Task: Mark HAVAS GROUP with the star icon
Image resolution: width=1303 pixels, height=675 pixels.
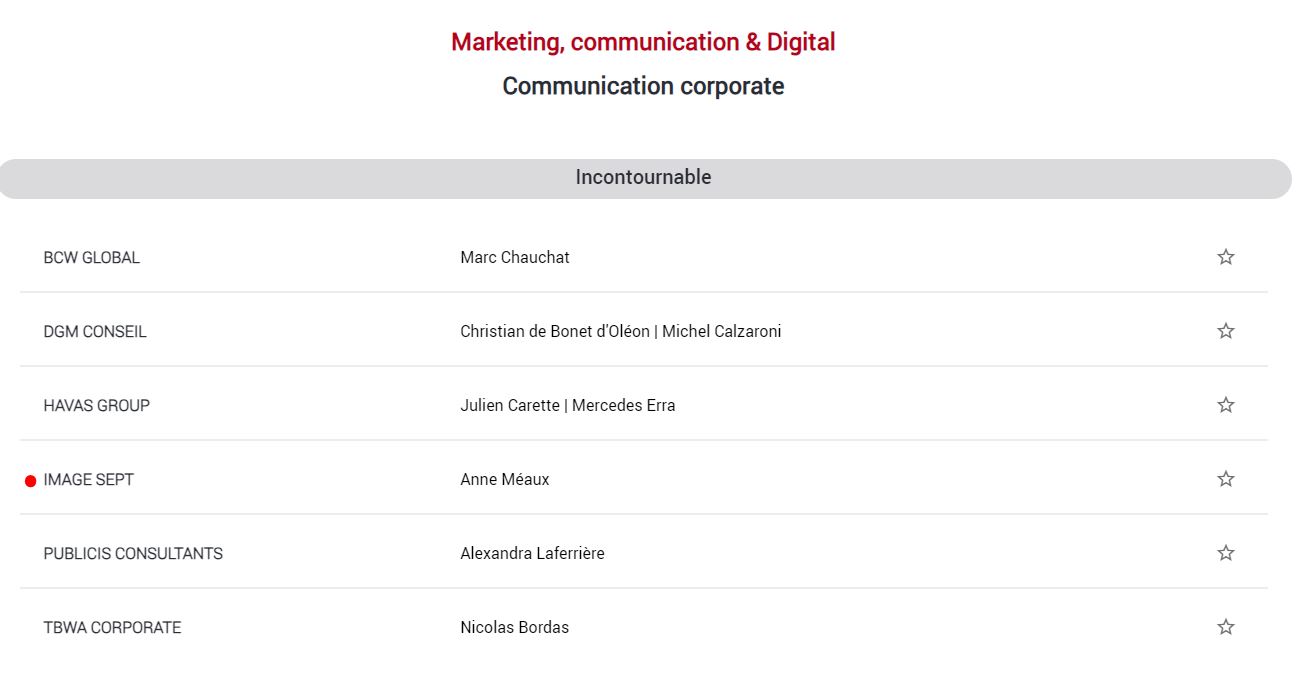Action: coord(1225,405)
